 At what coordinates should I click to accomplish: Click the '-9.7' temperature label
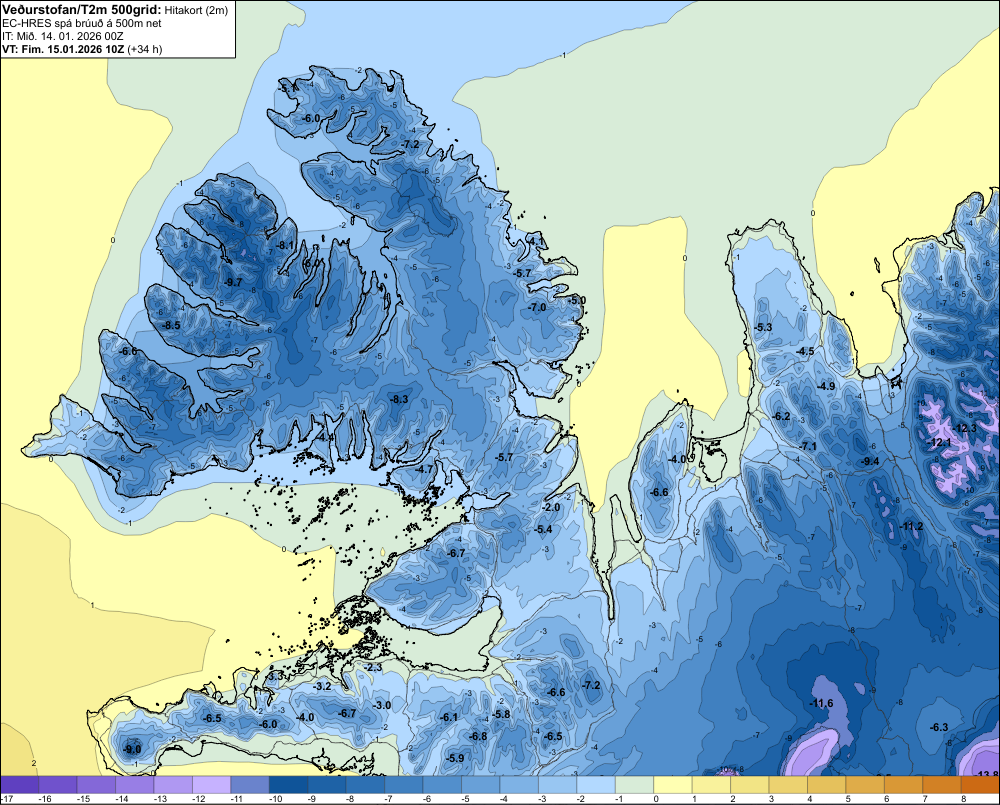[x=233, y=283]
